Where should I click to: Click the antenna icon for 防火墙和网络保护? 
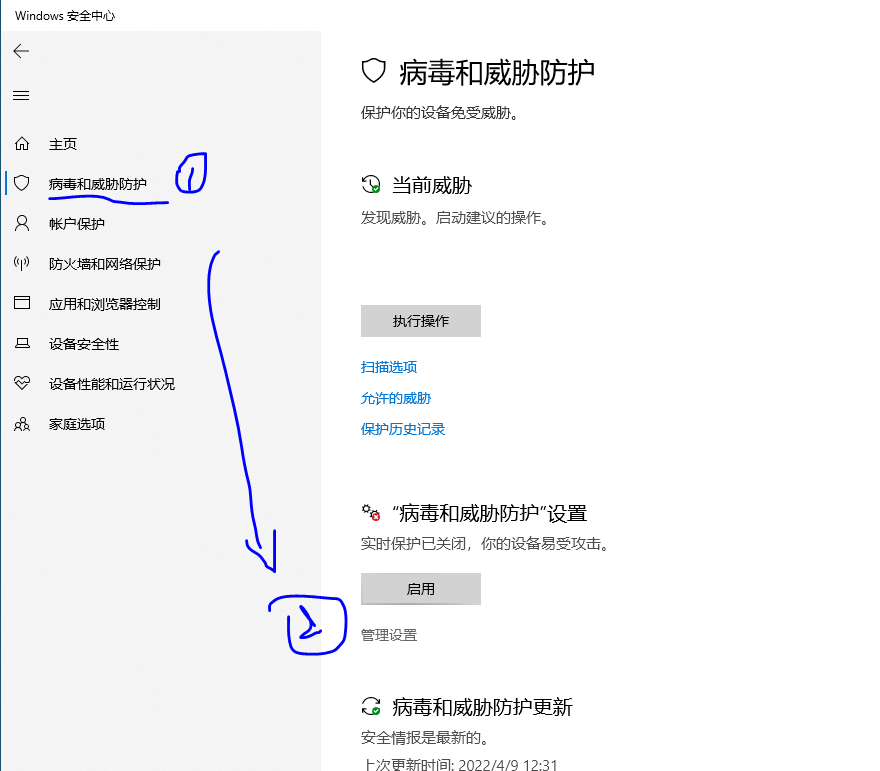pyautogui.click(x=22, y=263)
